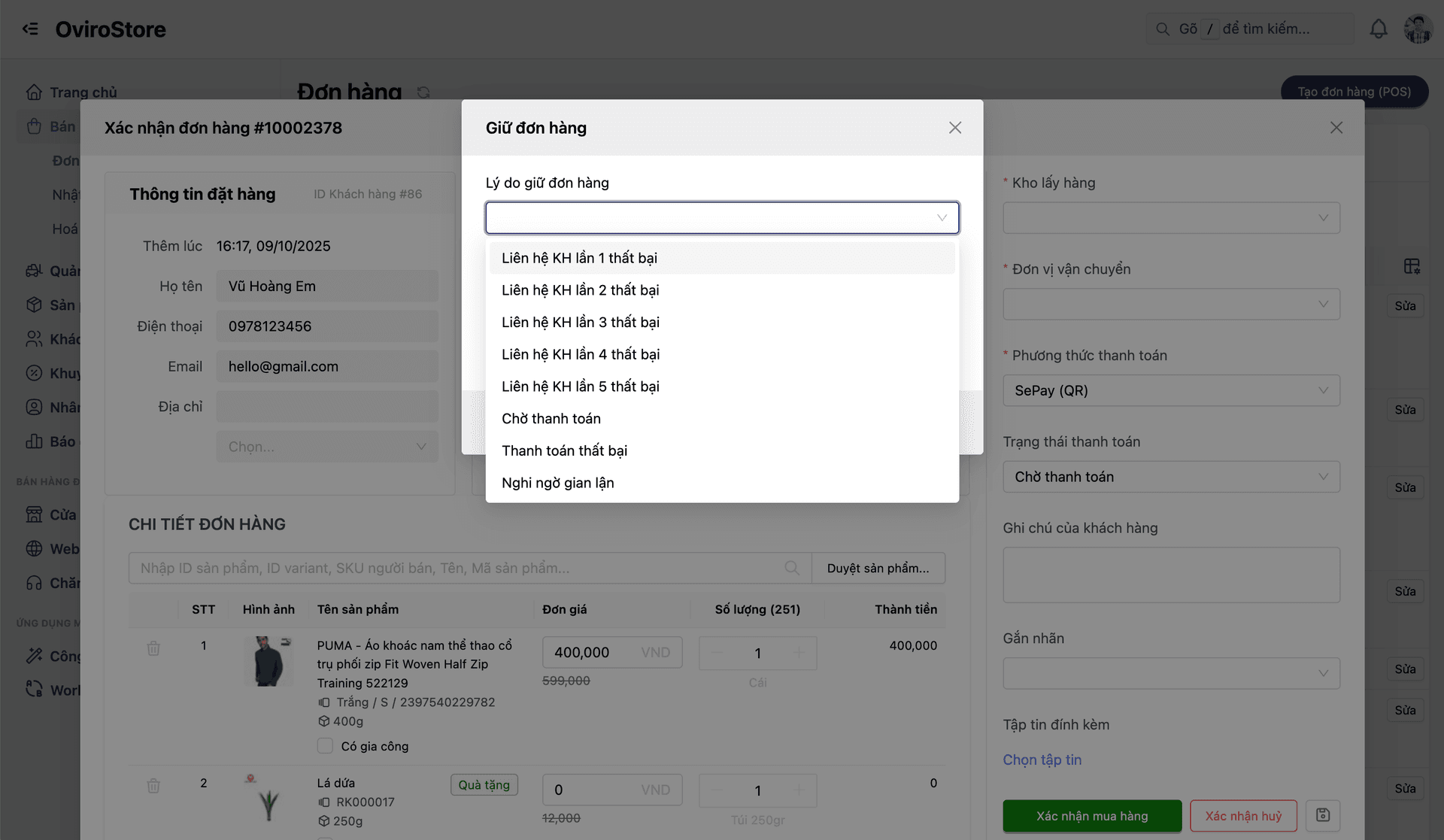Click the table column settings icon
Image resolution: width=1444 pixels, height=840 pixels.
tap(1412, 266)
